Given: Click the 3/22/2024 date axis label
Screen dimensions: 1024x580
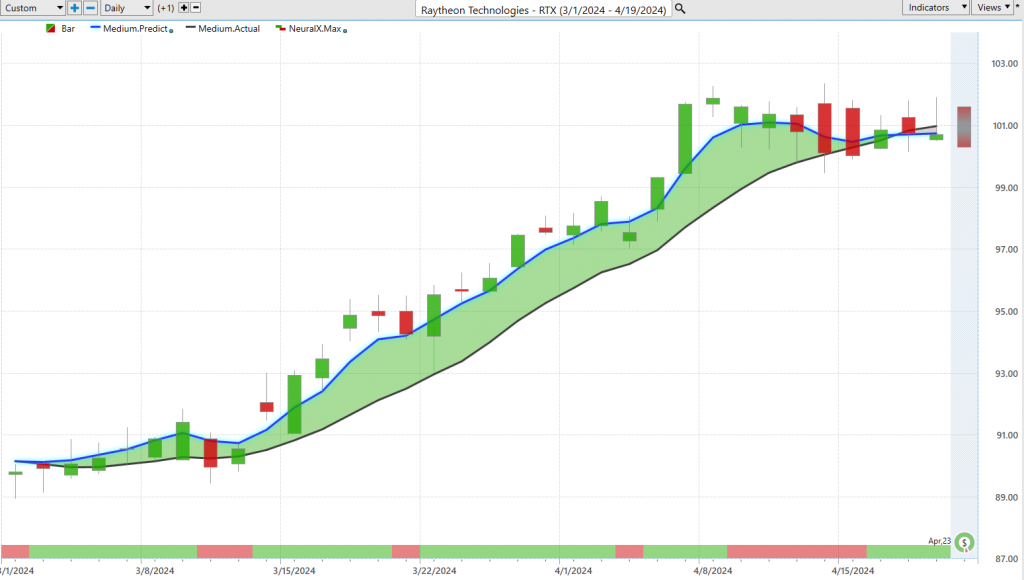Looking at the screenshot, I should pyautogui.click(x=434, y=571).
